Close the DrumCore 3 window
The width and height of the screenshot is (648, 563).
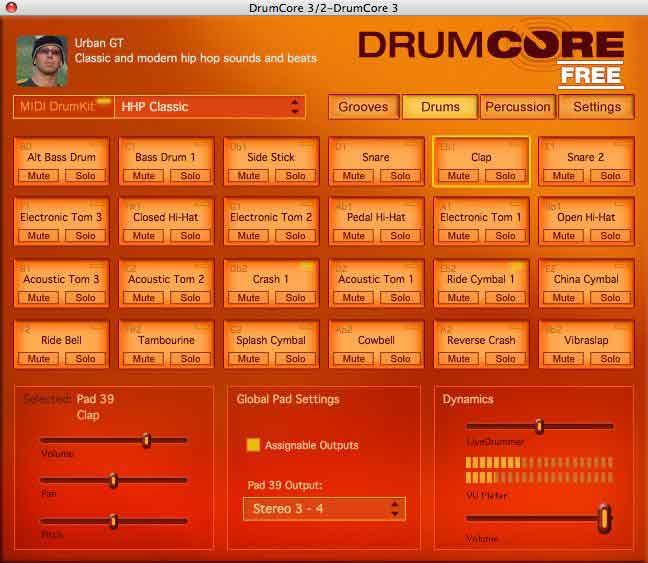pos(11,7)
